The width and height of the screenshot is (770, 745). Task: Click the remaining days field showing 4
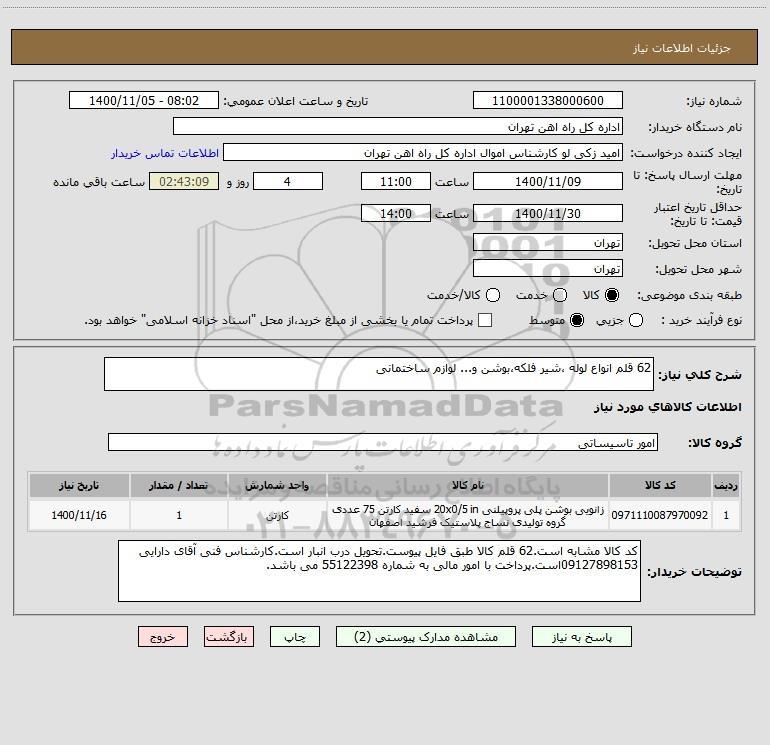tap(288, 182)
